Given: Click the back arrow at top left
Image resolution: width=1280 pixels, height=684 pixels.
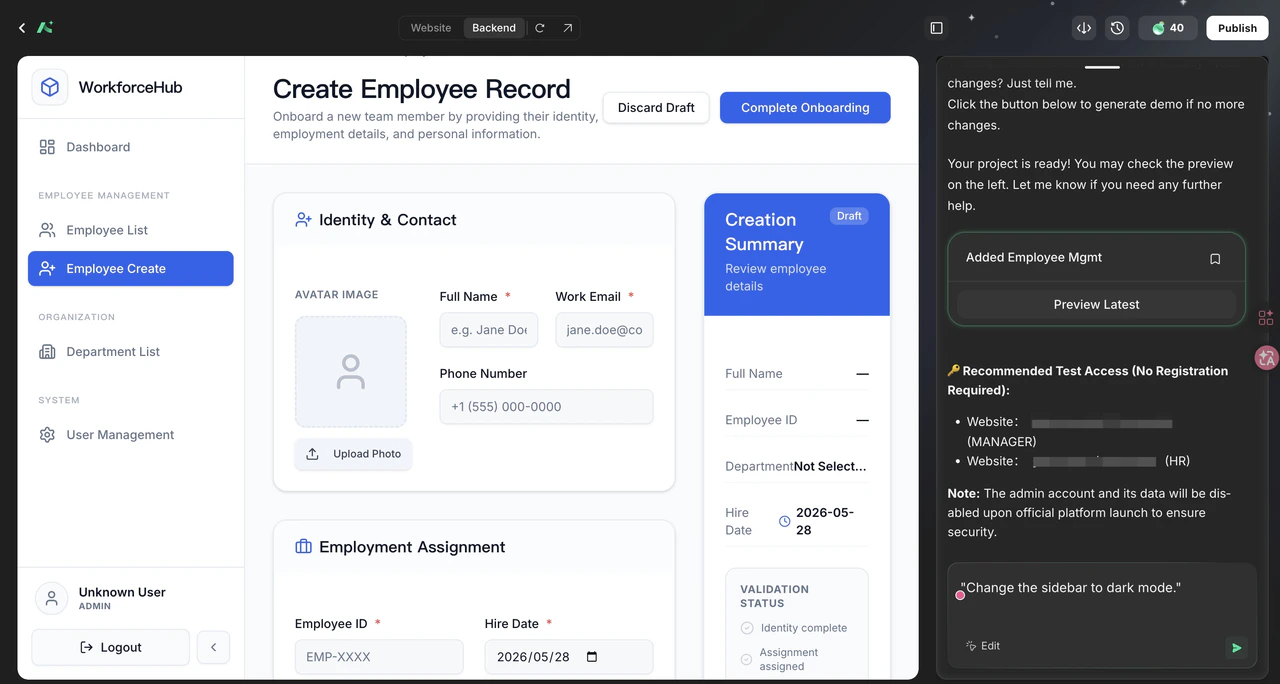Looking at the screenshot, I should tap(22, 28).
